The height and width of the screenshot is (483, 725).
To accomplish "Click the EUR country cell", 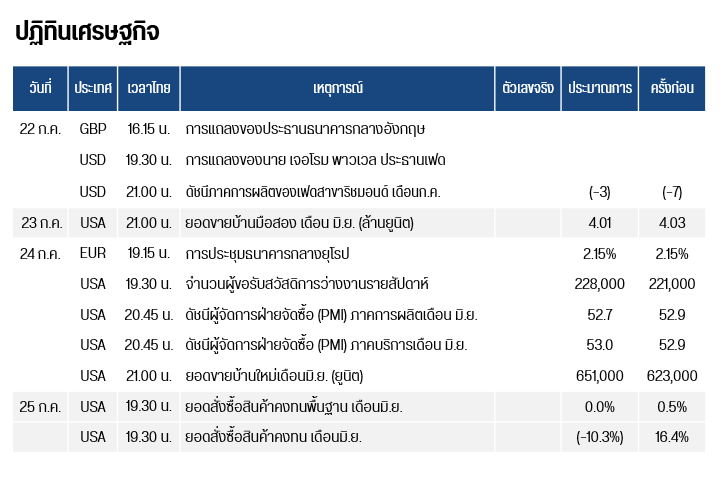I will pos(92,253).
